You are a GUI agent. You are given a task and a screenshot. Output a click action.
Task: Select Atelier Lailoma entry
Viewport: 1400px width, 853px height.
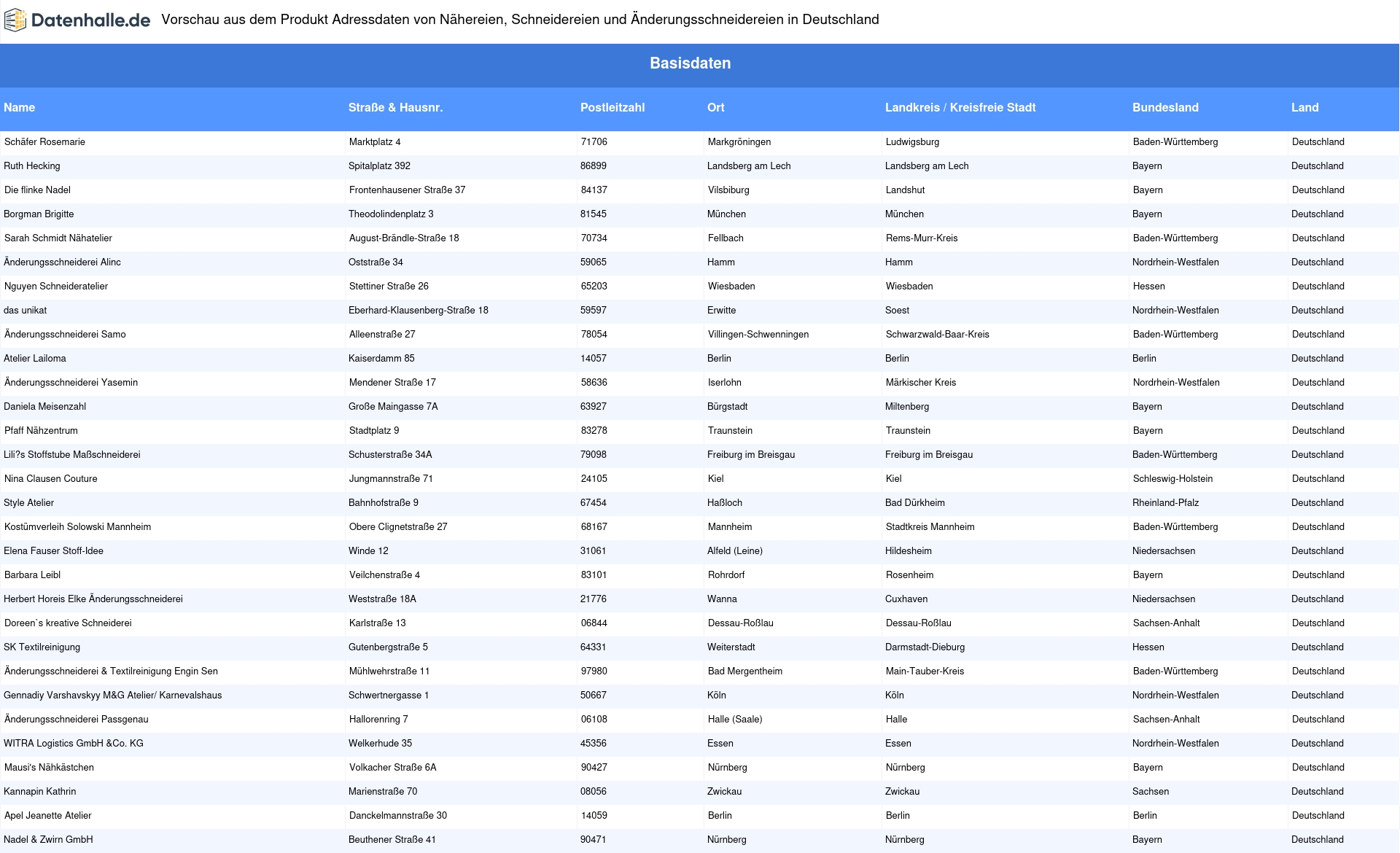(35, 359)
